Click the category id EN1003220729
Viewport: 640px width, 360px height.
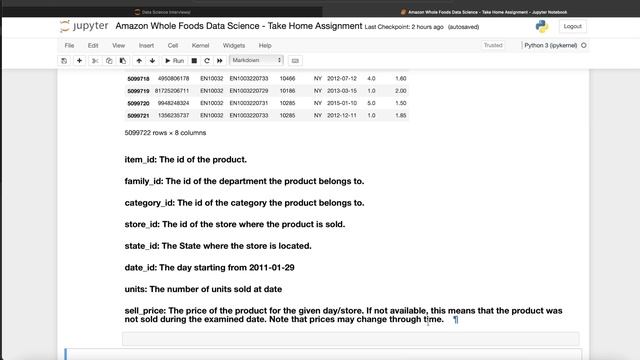click(249, 91)
